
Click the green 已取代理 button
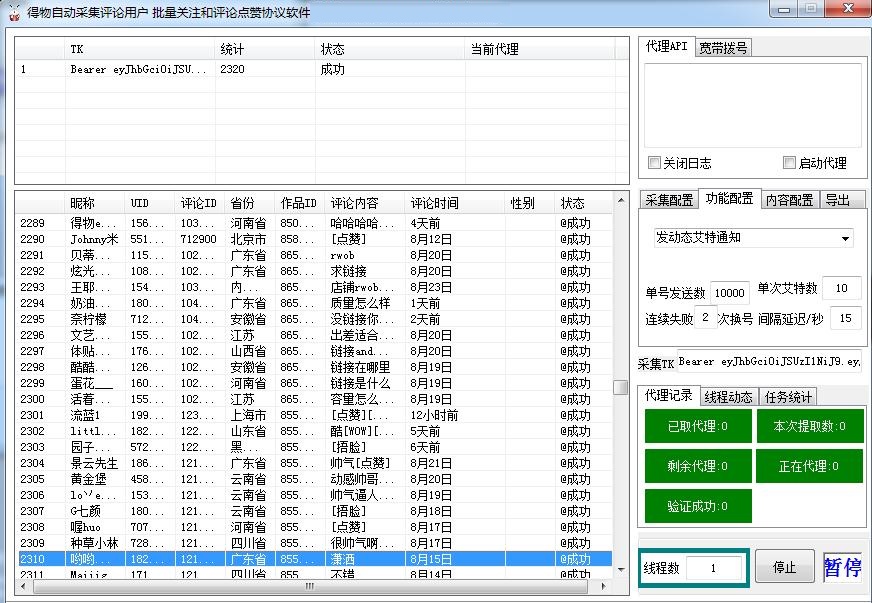coord(697,427)
